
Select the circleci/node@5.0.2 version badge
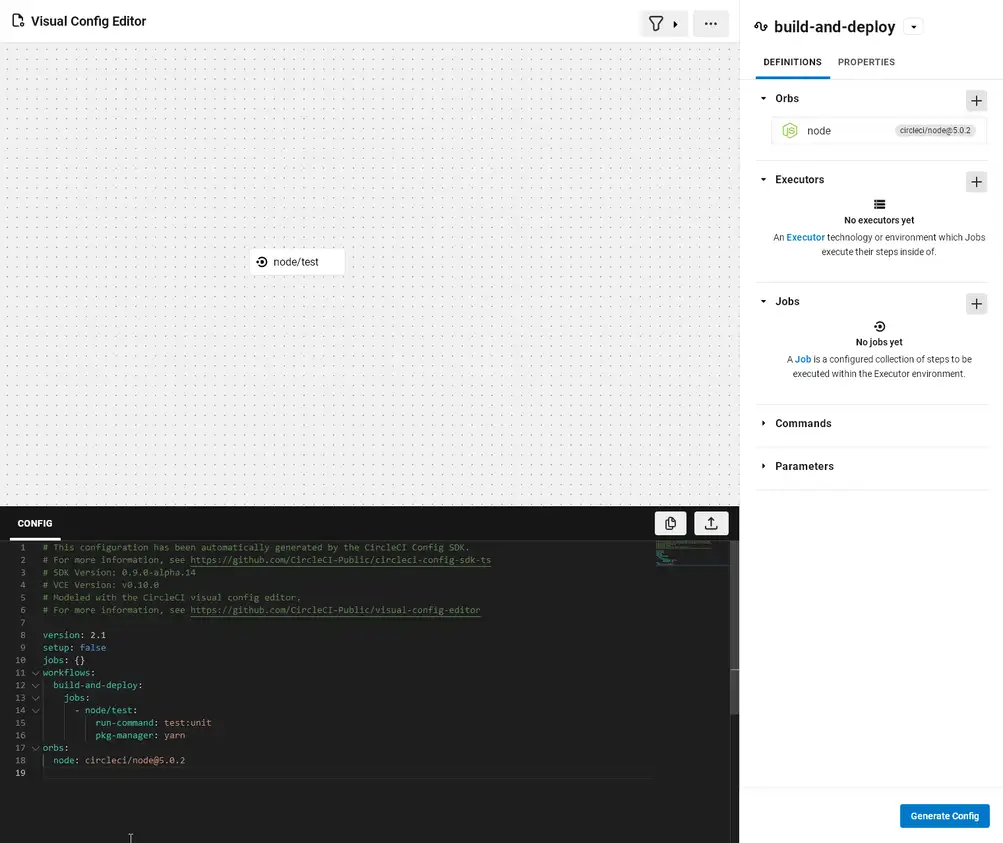pyautogui.click(x=934, y=130)
